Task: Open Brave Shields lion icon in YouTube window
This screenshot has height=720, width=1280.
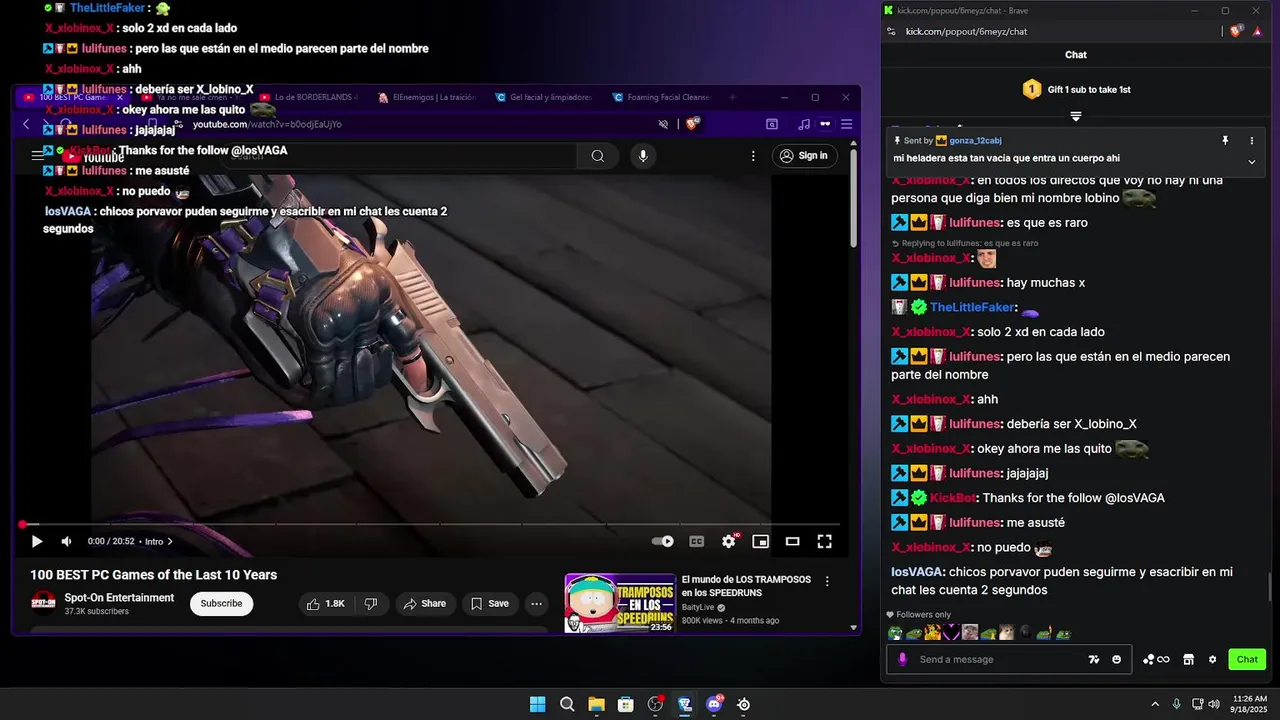Action: 692,124
